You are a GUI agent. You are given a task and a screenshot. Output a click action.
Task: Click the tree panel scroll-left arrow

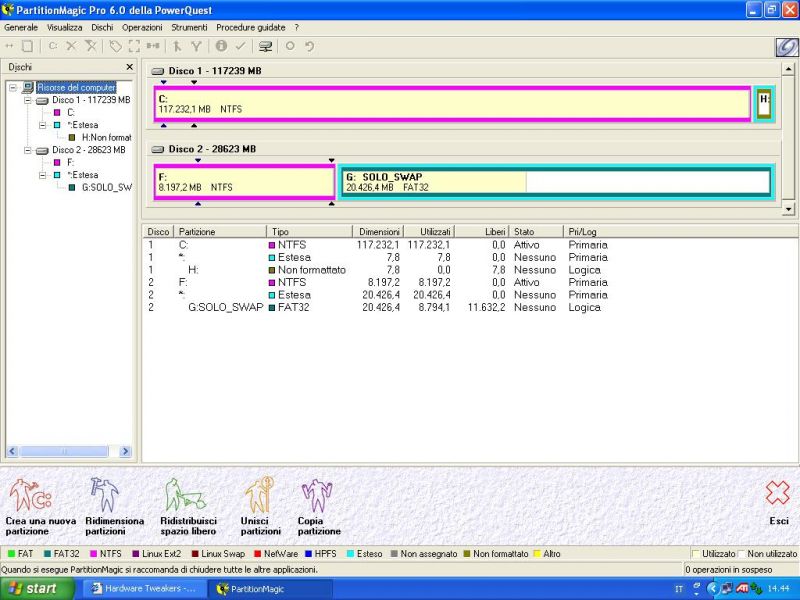[12, 451]
